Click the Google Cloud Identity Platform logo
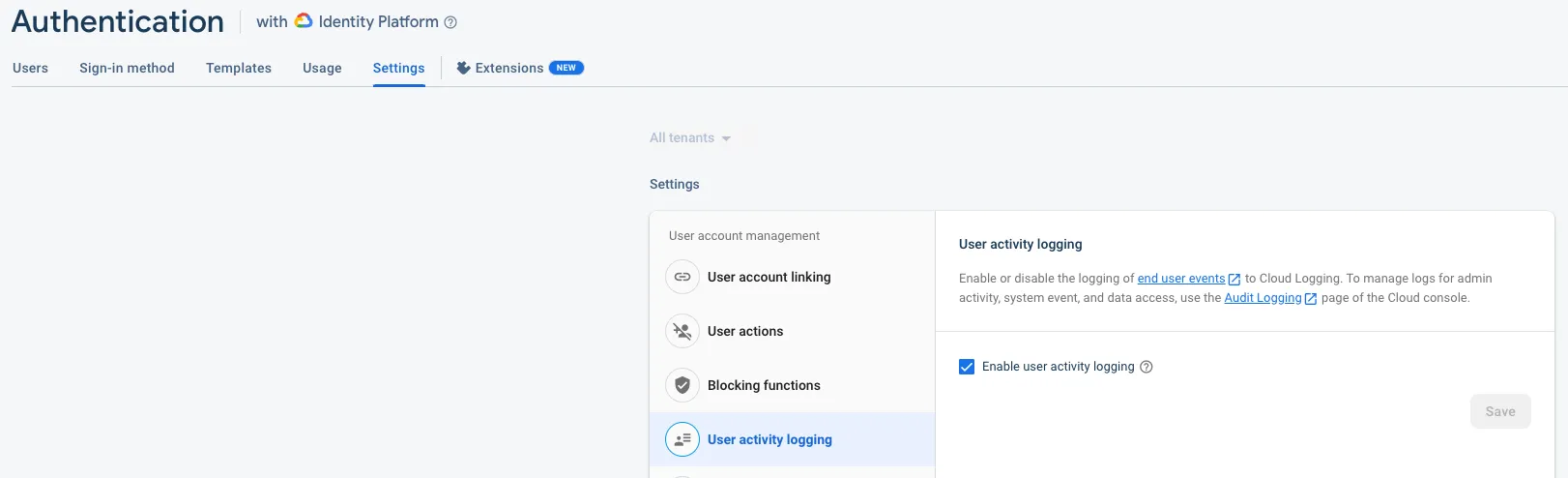 [304, 21]
